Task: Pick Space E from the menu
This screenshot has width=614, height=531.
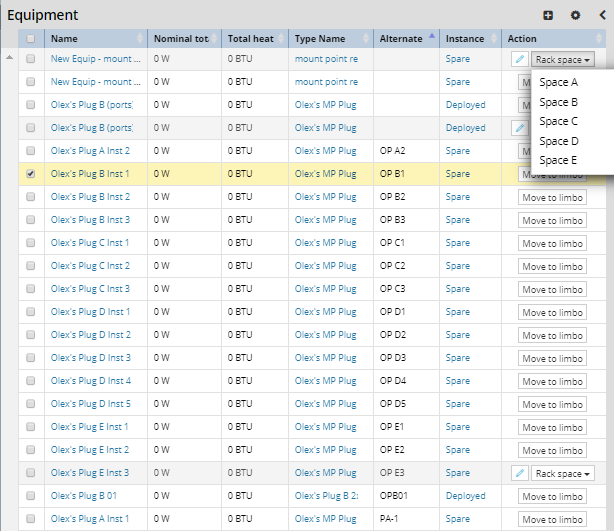Action: (x=558, y=160)
